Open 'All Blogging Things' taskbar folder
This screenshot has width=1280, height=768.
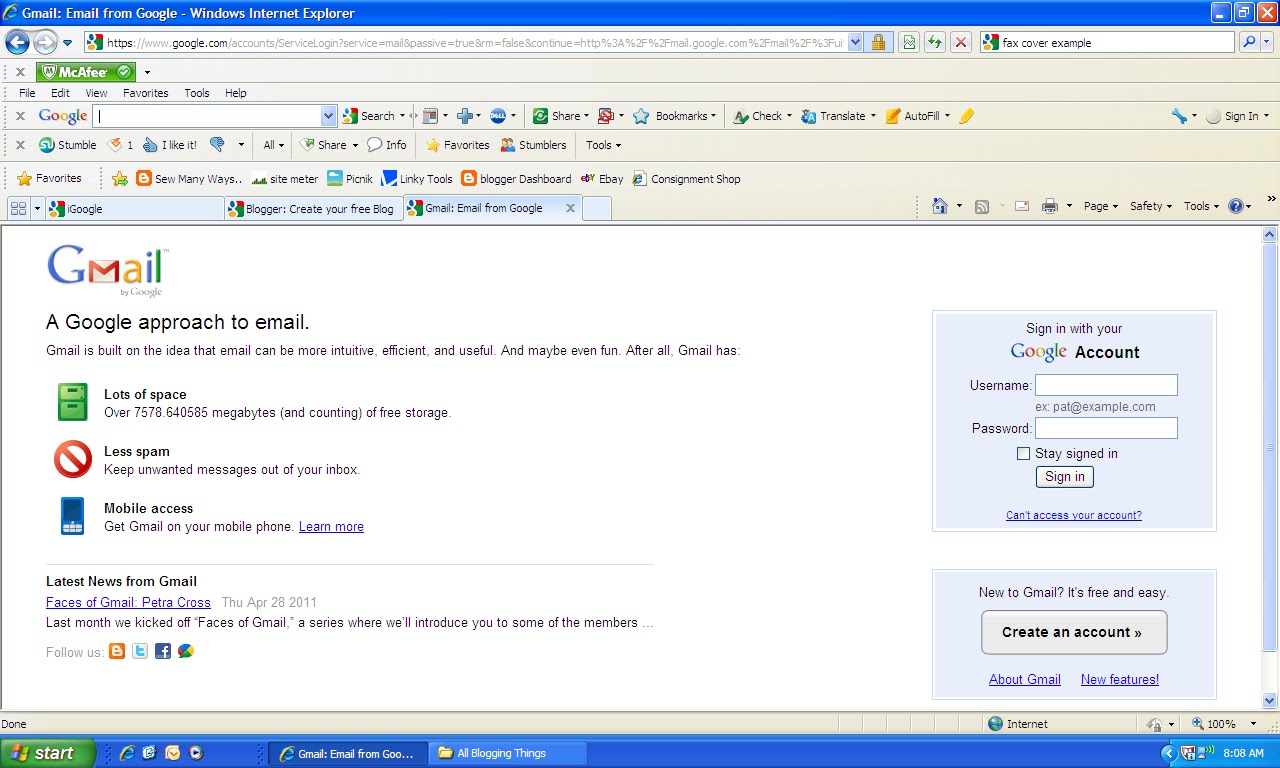tap(508, 753)
